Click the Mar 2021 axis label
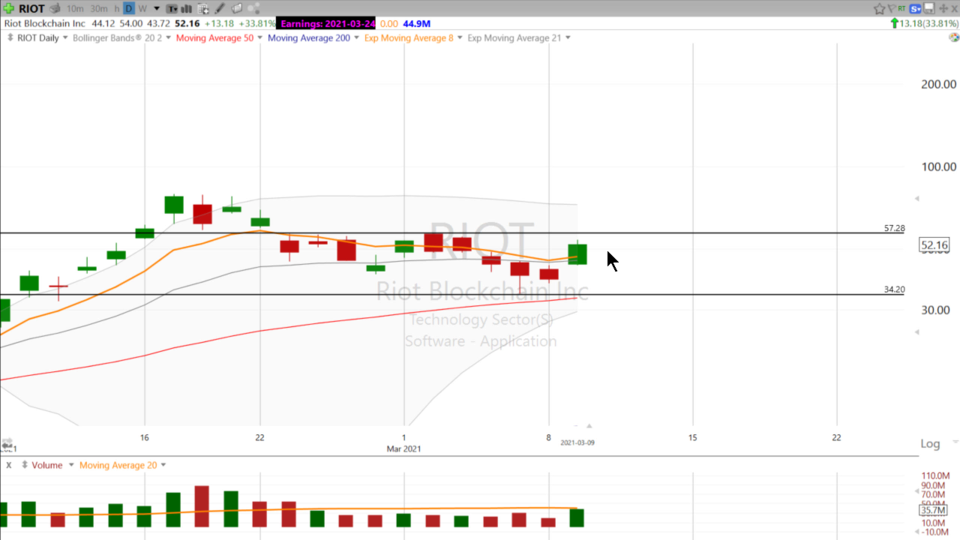 click(x=403, y=449)
